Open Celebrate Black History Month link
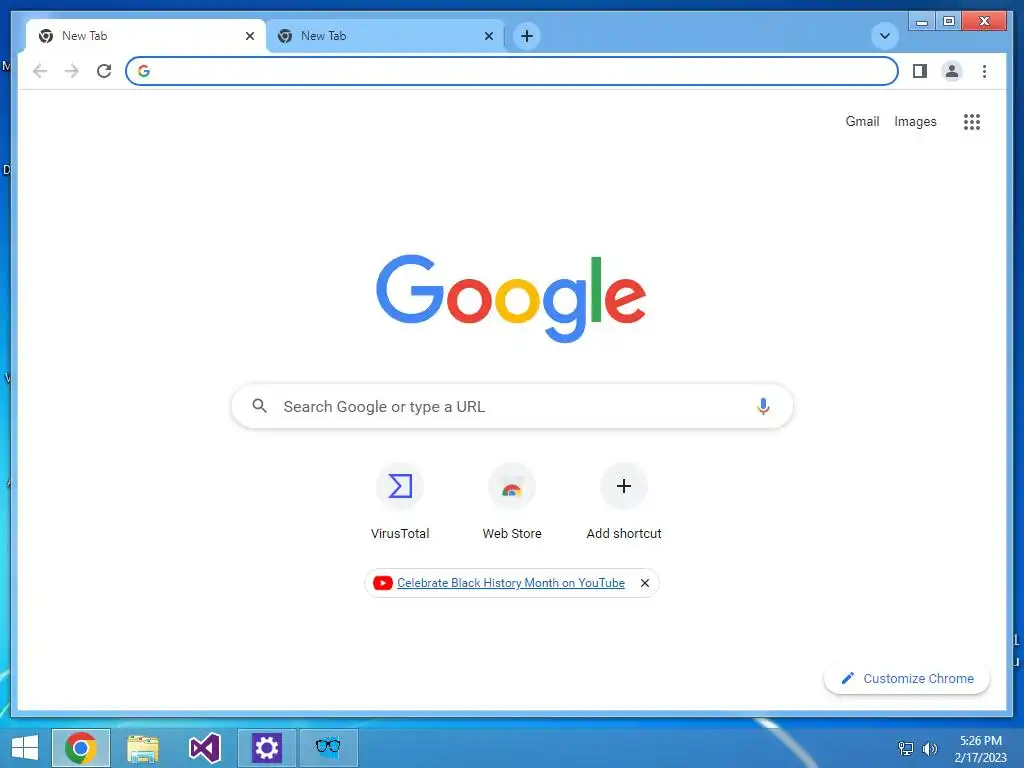Screen dimensions: 1024x768 point(511,583)
